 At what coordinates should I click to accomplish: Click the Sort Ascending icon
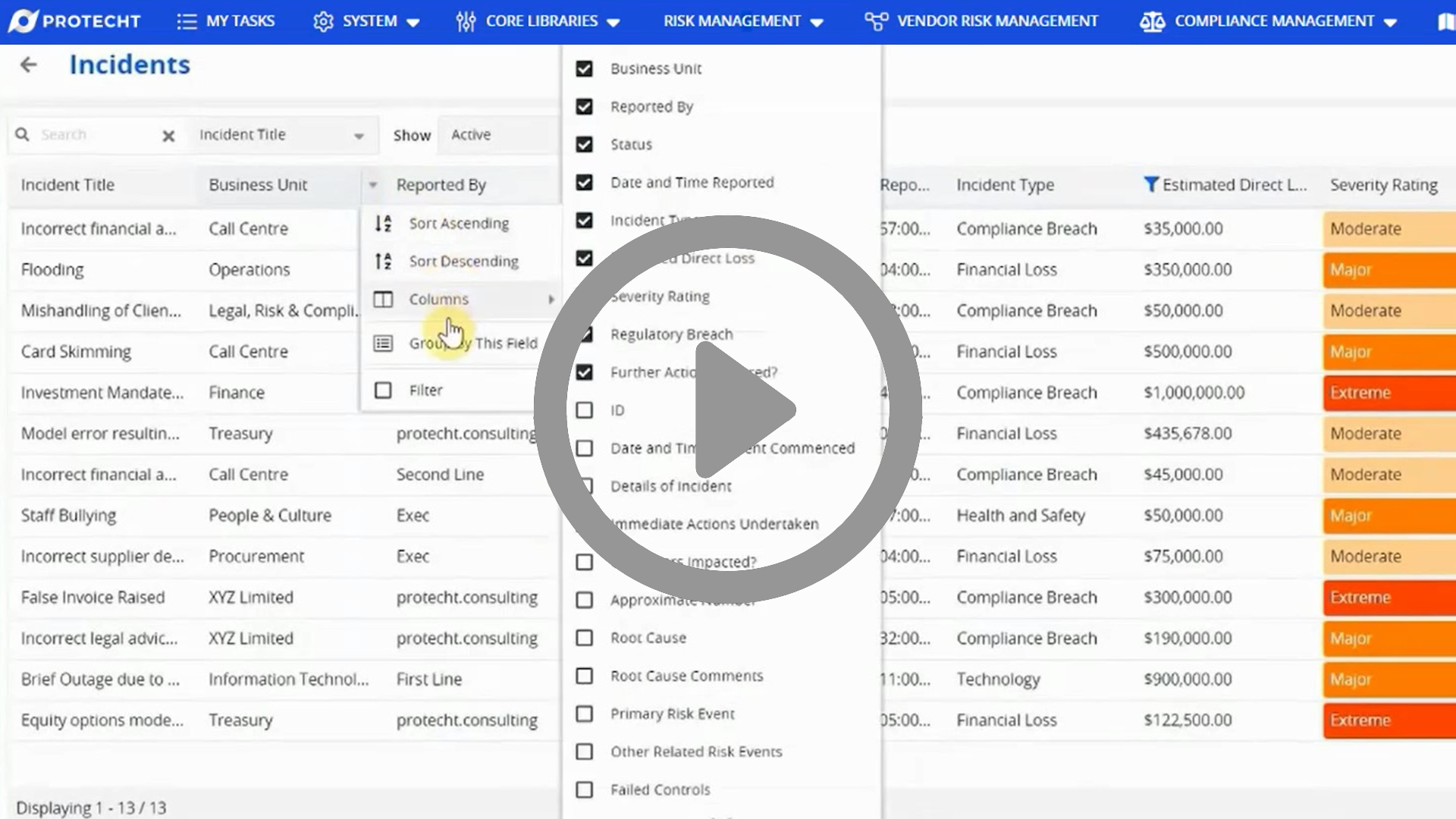[384, 223]
